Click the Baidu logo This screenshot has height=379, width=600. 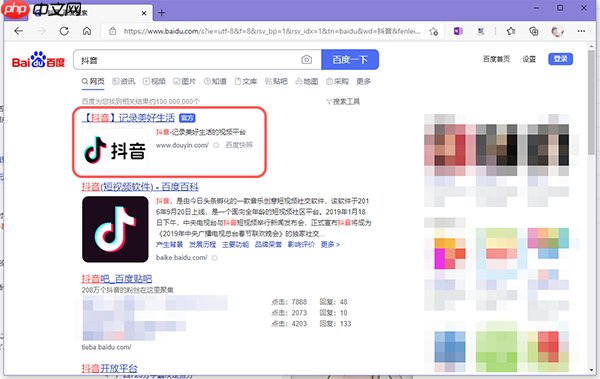click(x=38, y=60)
